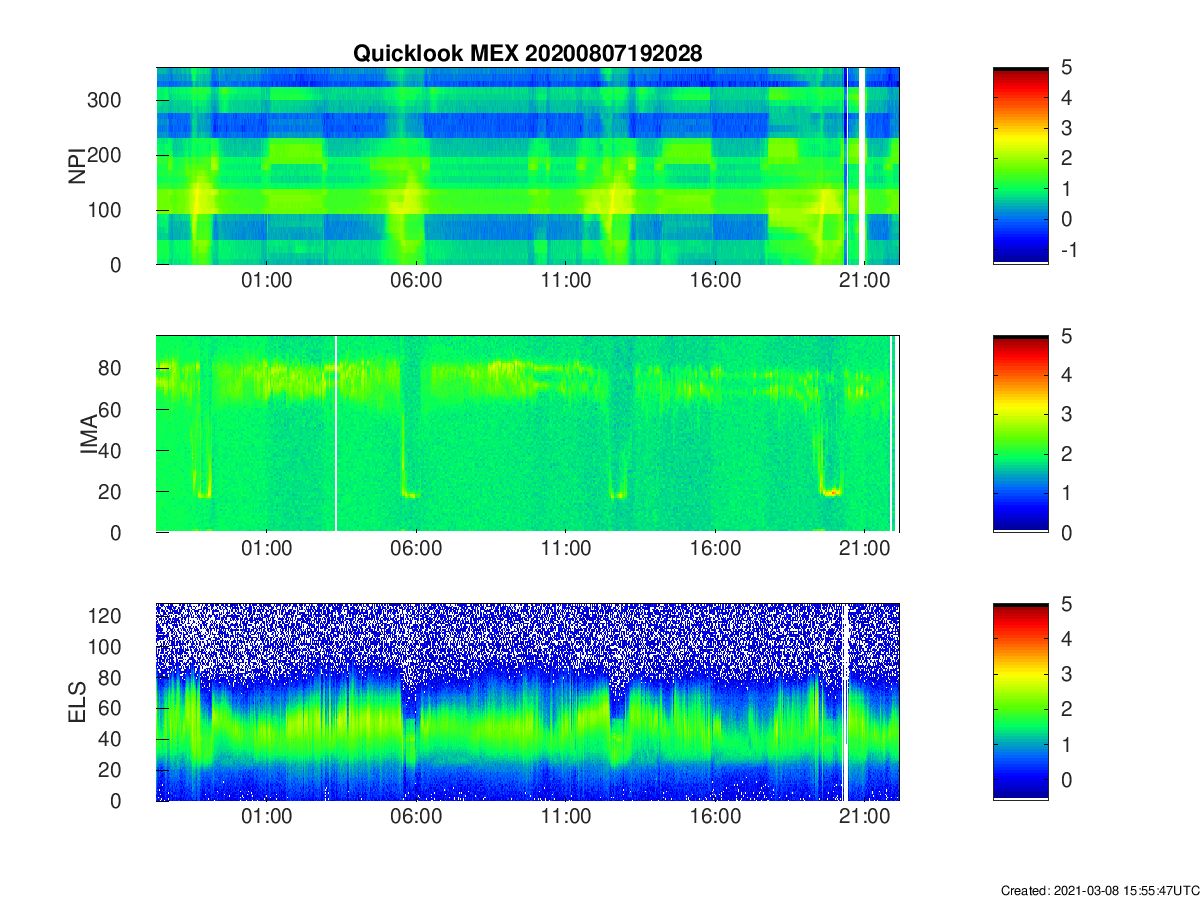Click the "16:00" time tick under NPI panel
The height and width of the screenshot is (900, 1200).
click(716, 281)
